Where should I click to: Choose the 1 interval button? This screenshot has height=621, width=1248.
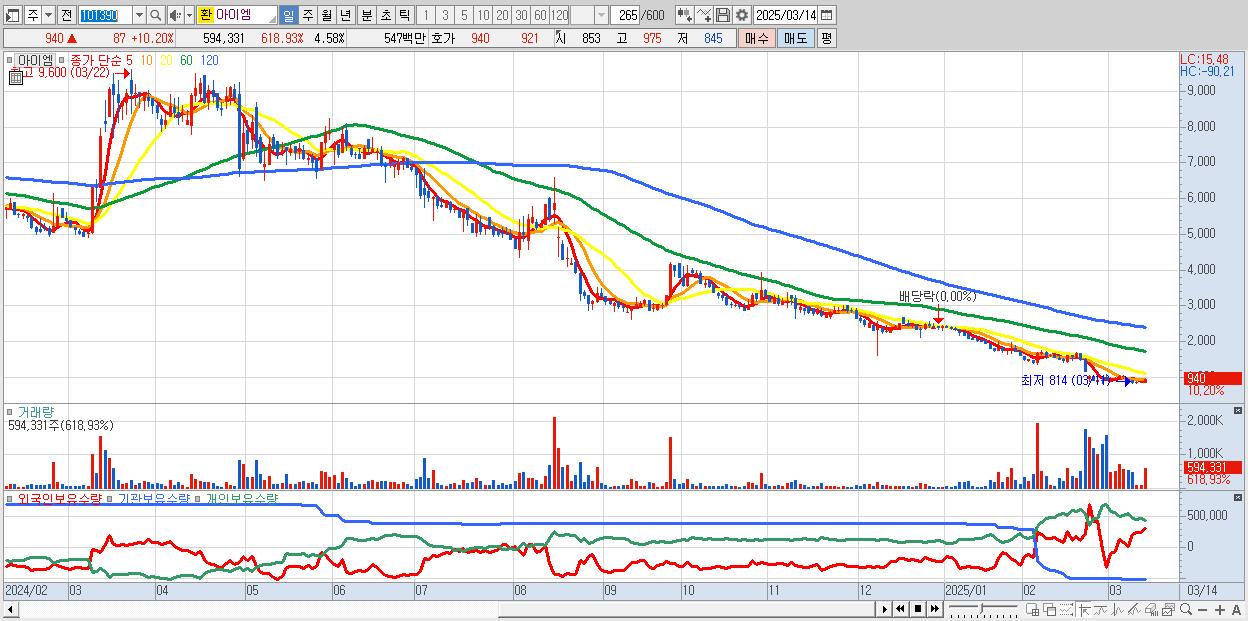click(x=425, y=15)
